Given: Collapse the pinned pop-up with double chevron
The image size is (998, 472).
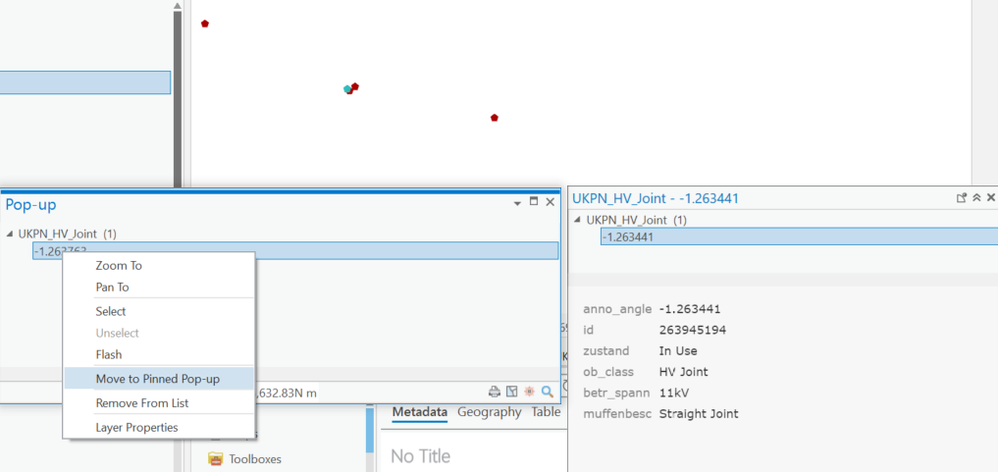Looking at the screenshot, I should click(x=977, y=198).
